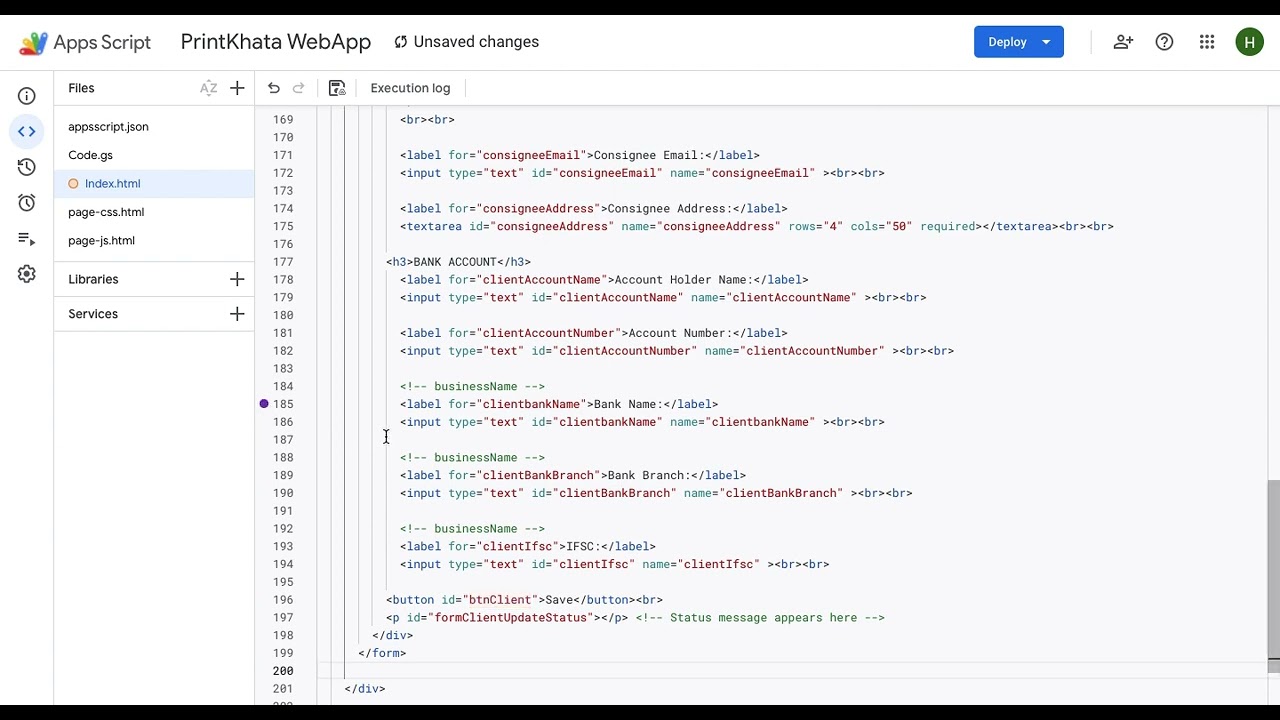Open appsscript.json file
The image size is (1280, 720).
pyautogui.click(x=108, y=127)
